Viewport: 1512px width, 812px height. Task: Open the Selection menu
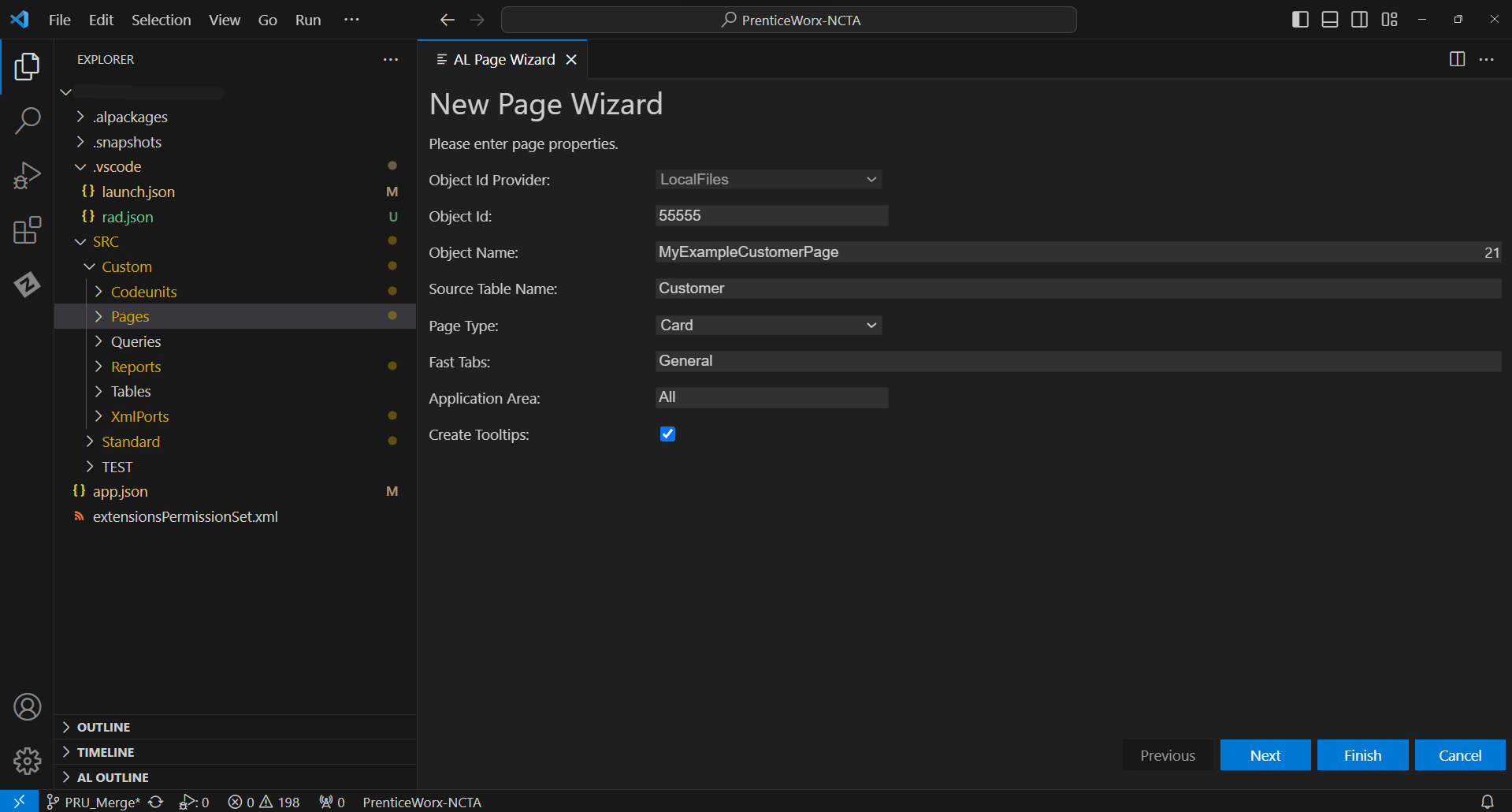tap(161, 20)
